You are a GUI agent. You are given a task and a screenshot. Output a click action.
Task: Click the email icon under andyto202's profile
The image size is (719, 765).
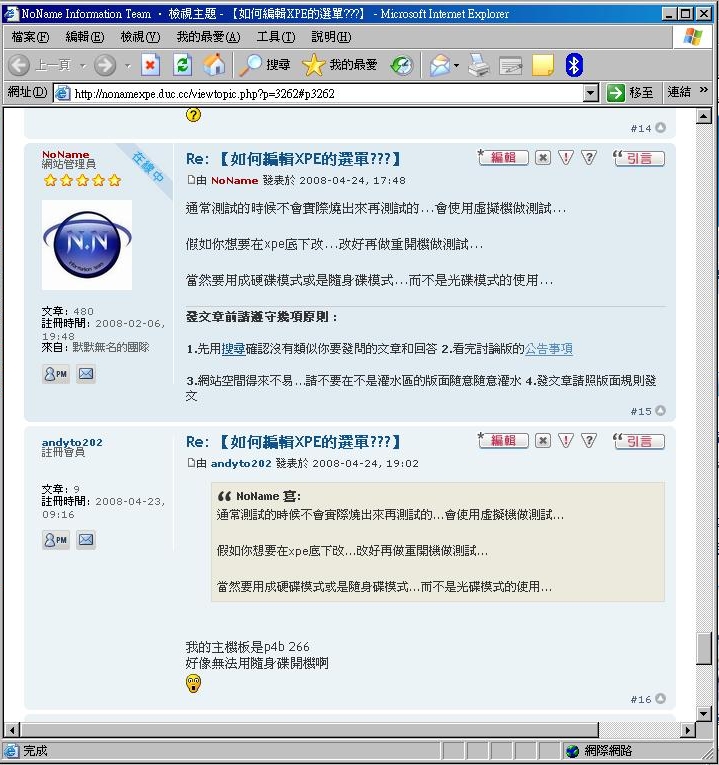(x=86, y=540)
